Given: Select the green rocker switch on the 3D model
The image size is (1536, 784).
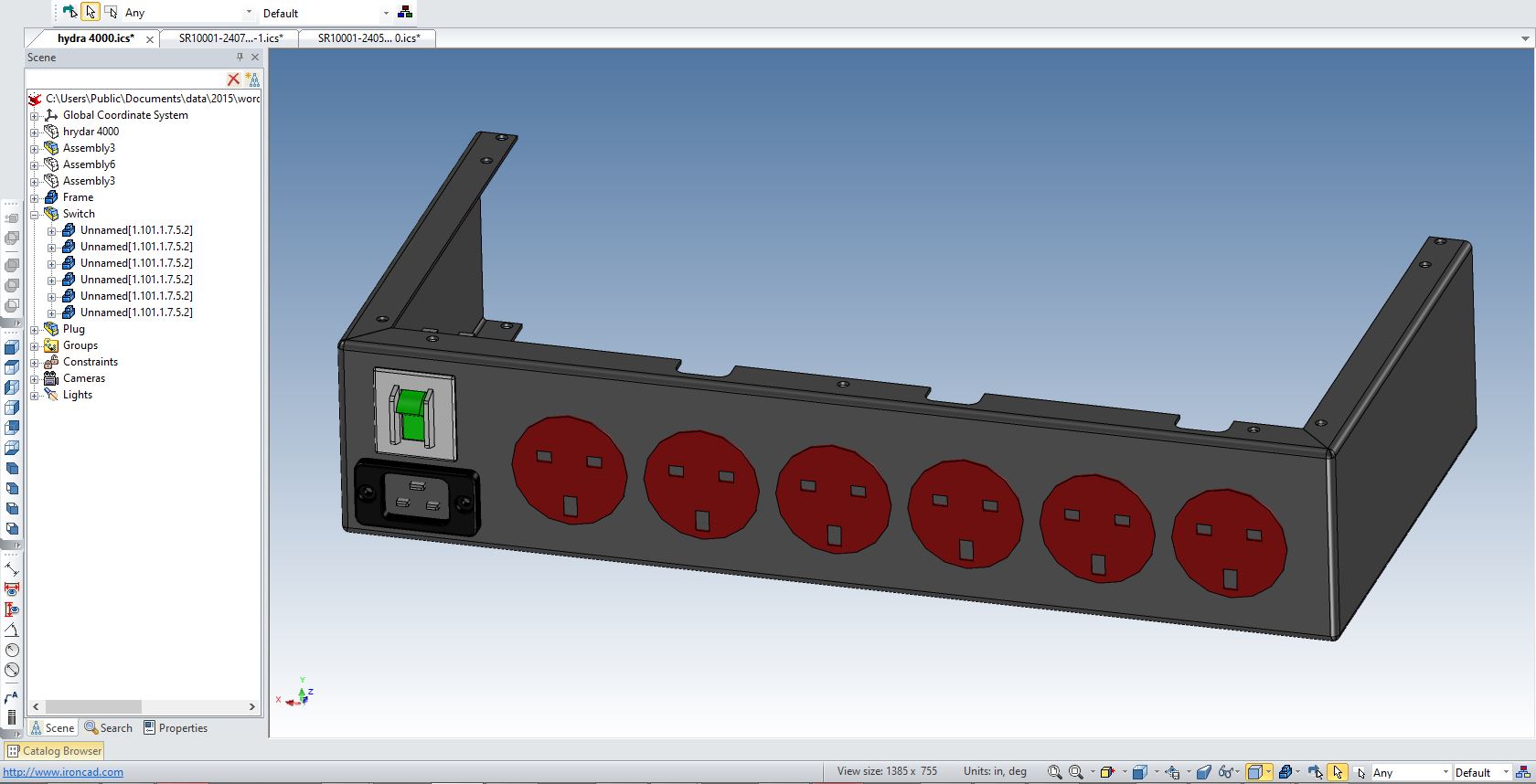Looking at the screenshot, I should click(413, 417).
